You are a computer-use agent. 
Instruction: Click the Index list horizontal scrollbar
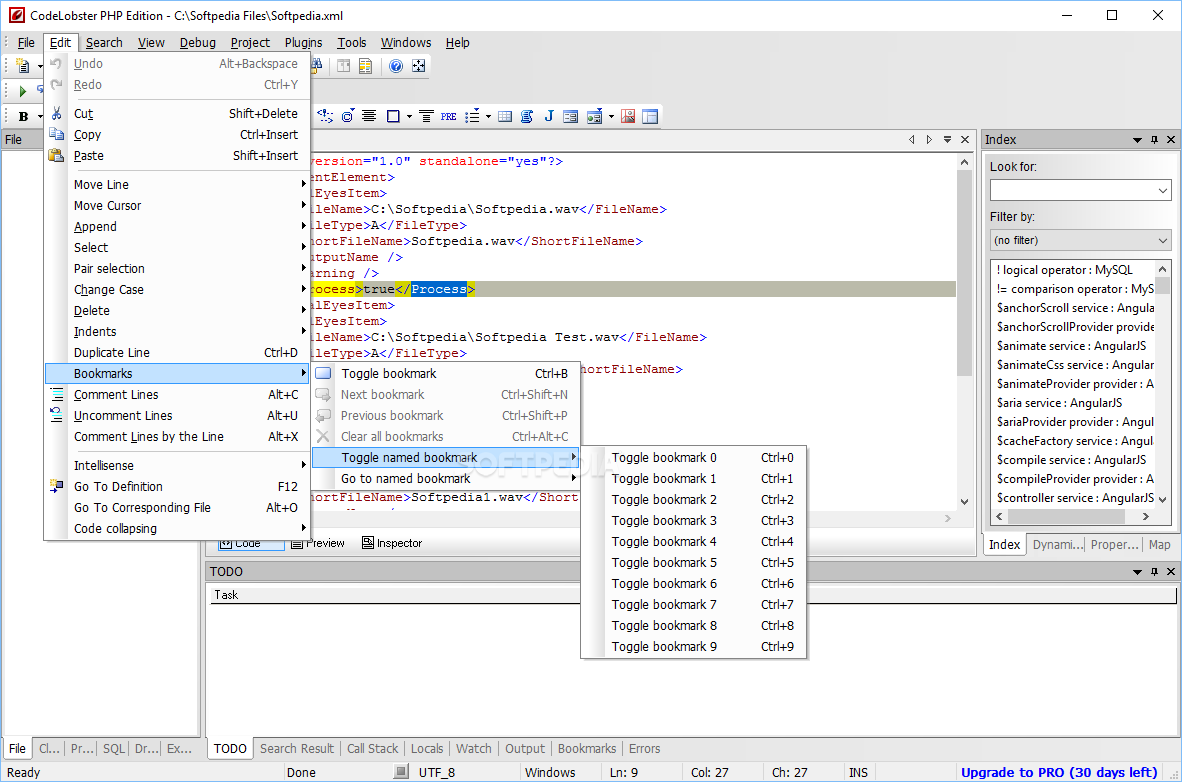pyautogui.click(x=1067, y=517)
